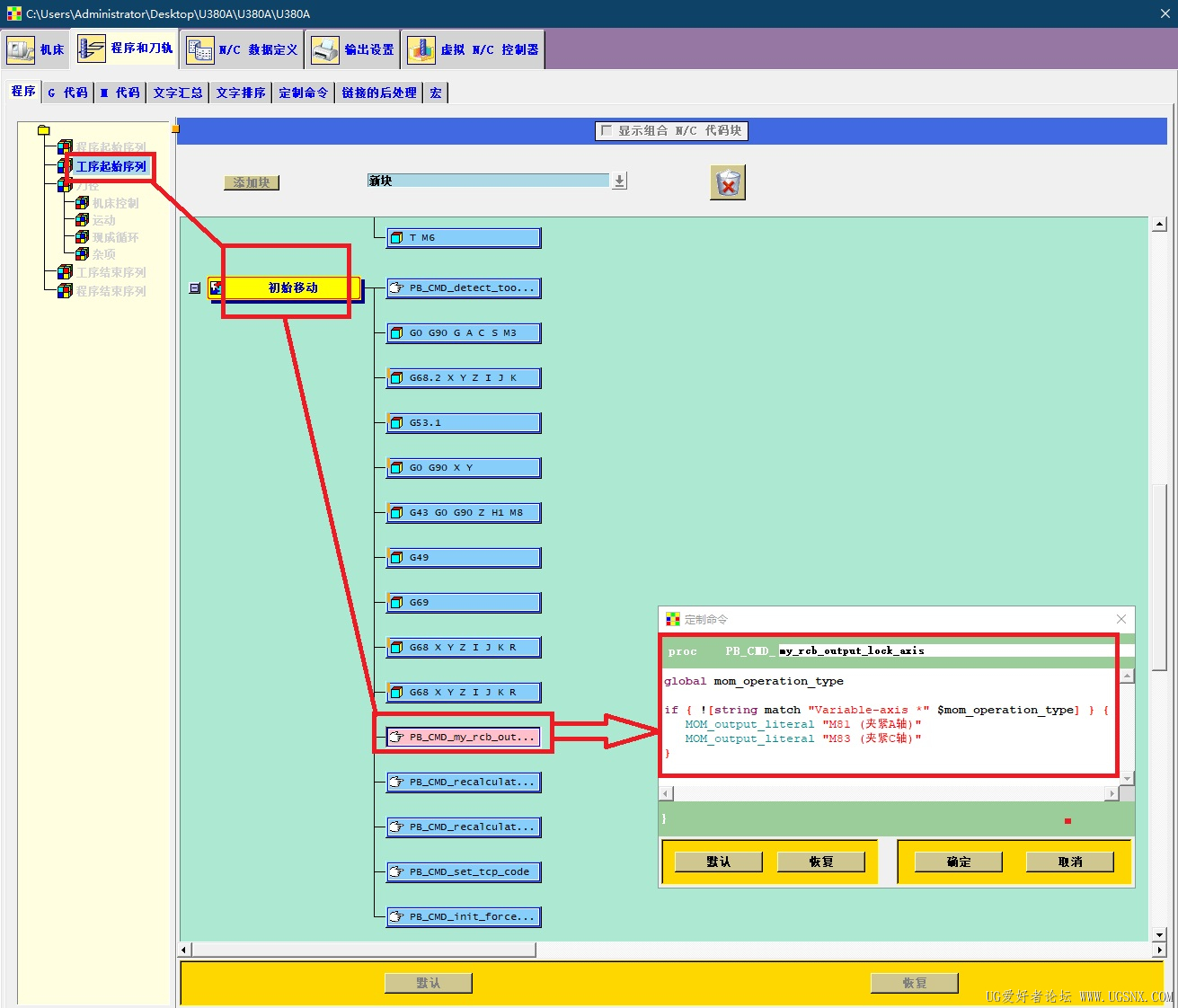Open the 定制命令 sub-tab
This screenshot has width=1178, height=1008.
[303, 93]
